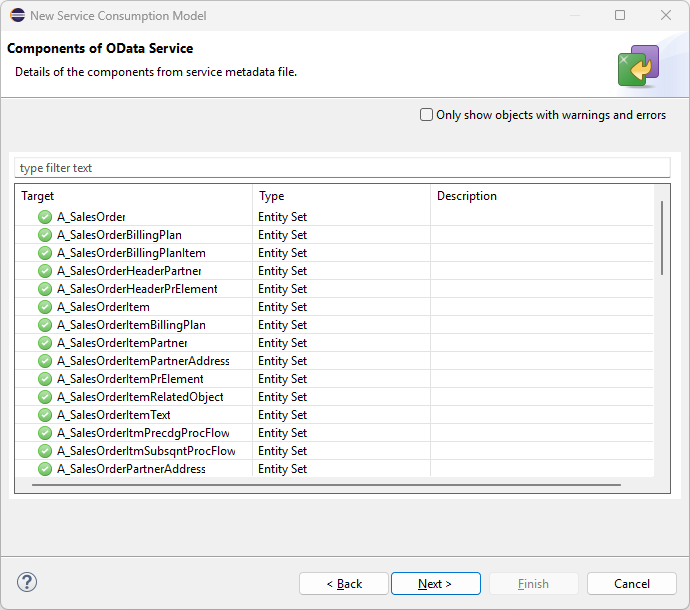
Task: Click the Description column header
Action: (540, 196)
